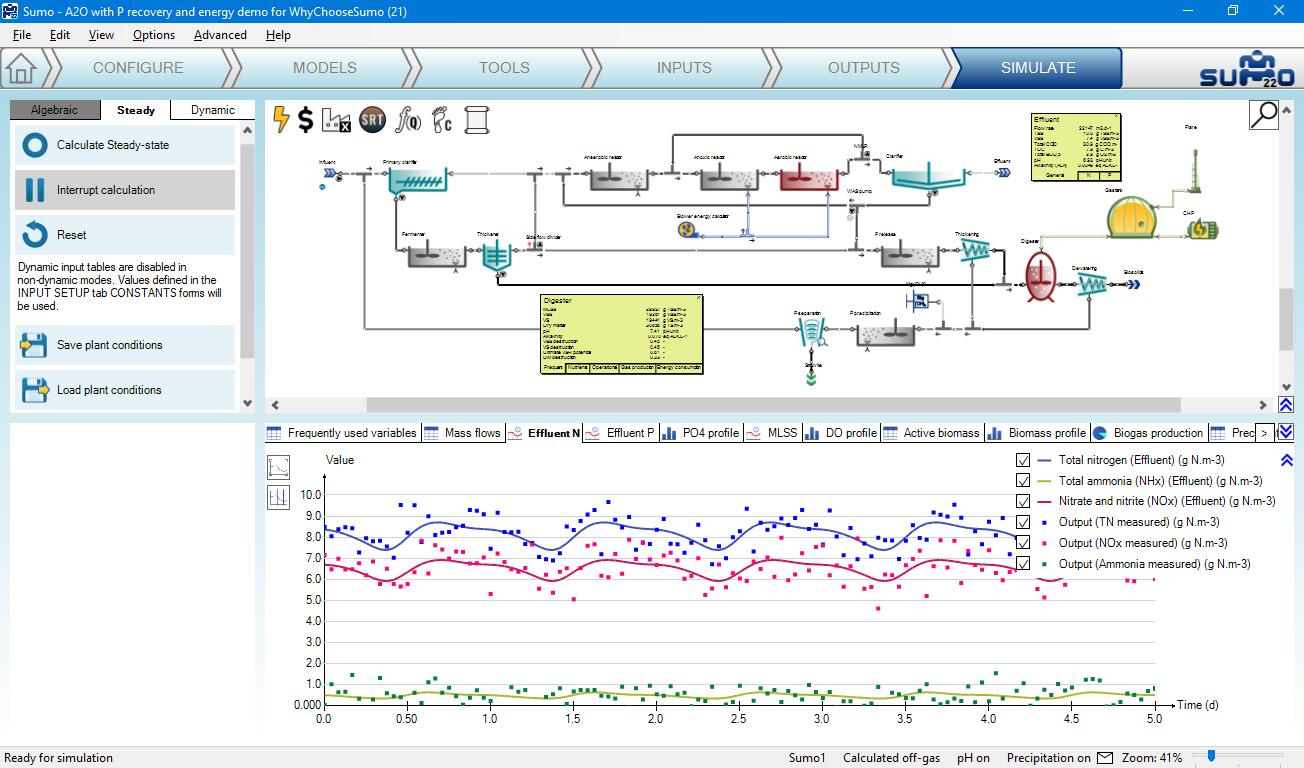Click the Load plant conditions disk icon
The image size is (1304, 768).
(x=35, y=390)
